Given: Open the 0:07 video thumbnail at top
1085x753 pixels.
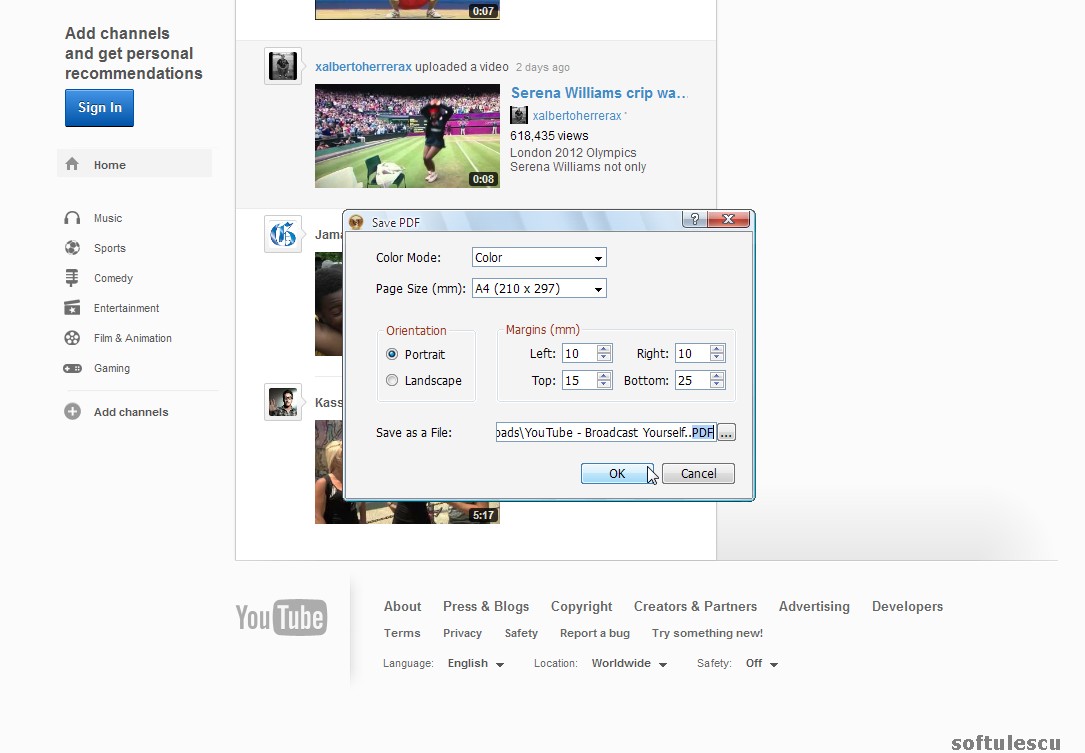Looking at the screenshot, I should click(408, 10).
